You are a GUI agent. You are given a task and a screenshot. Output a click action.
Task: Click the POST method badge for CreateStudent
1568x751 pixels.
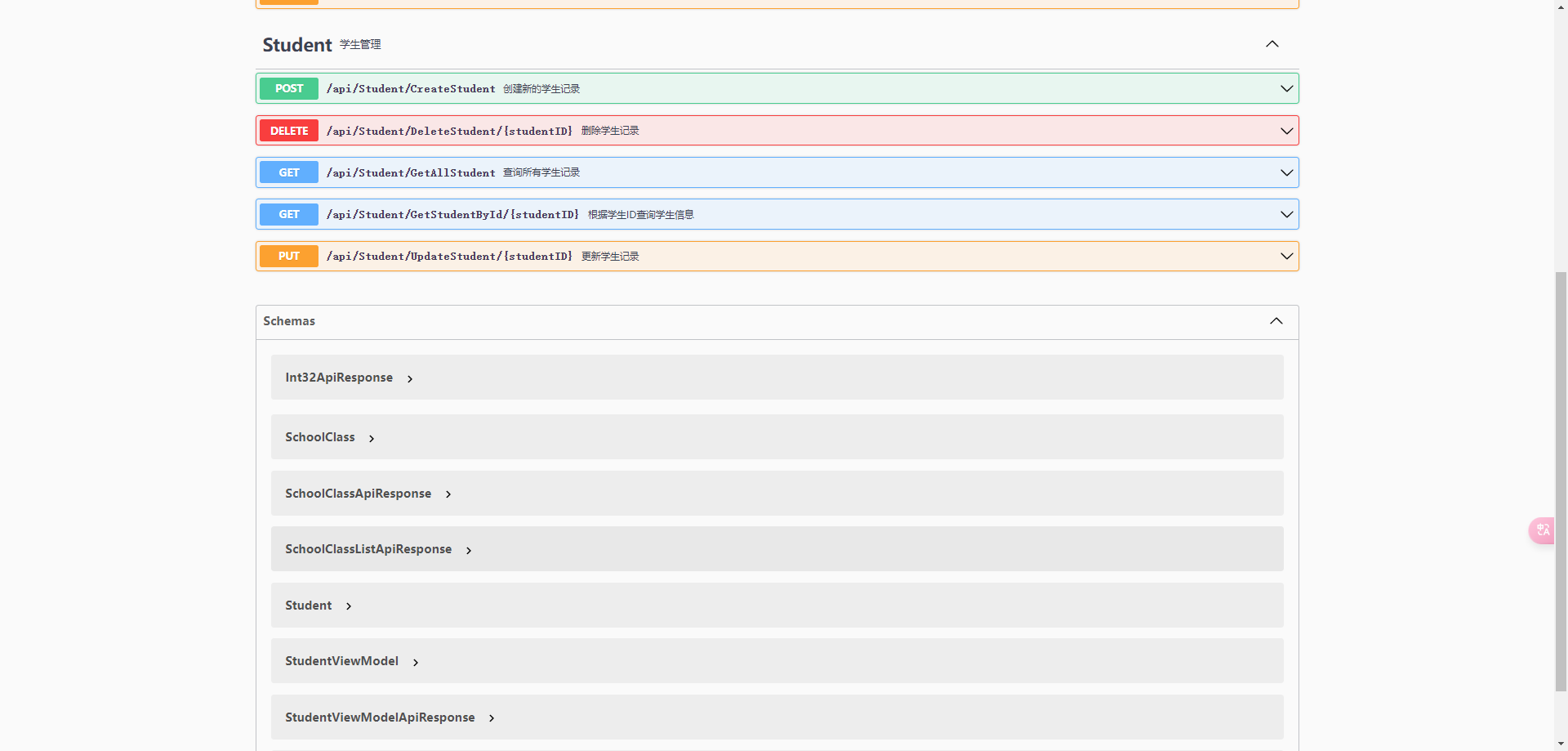point(289,88)
